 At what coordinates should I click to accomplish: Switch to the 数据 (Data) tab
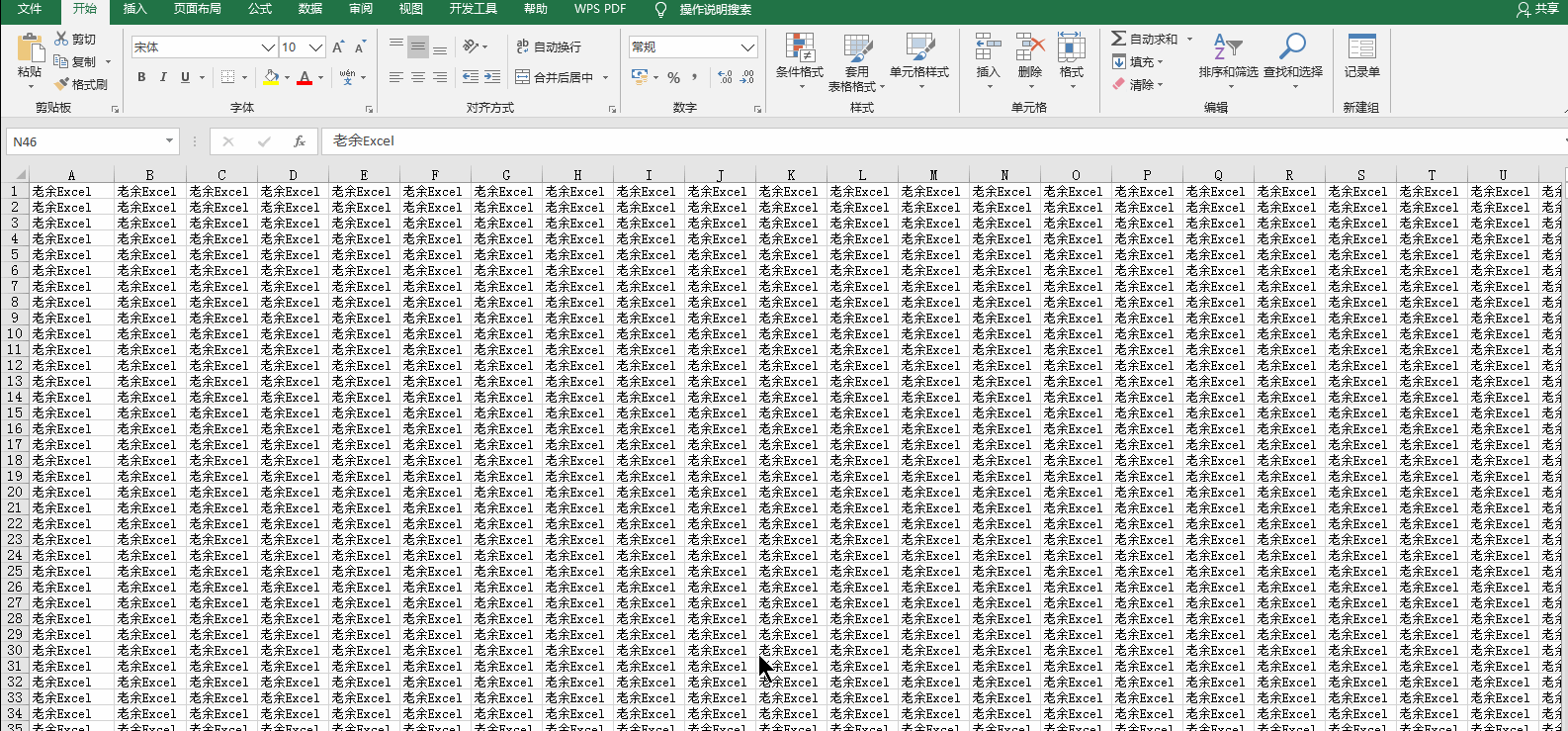click(310, 9)
